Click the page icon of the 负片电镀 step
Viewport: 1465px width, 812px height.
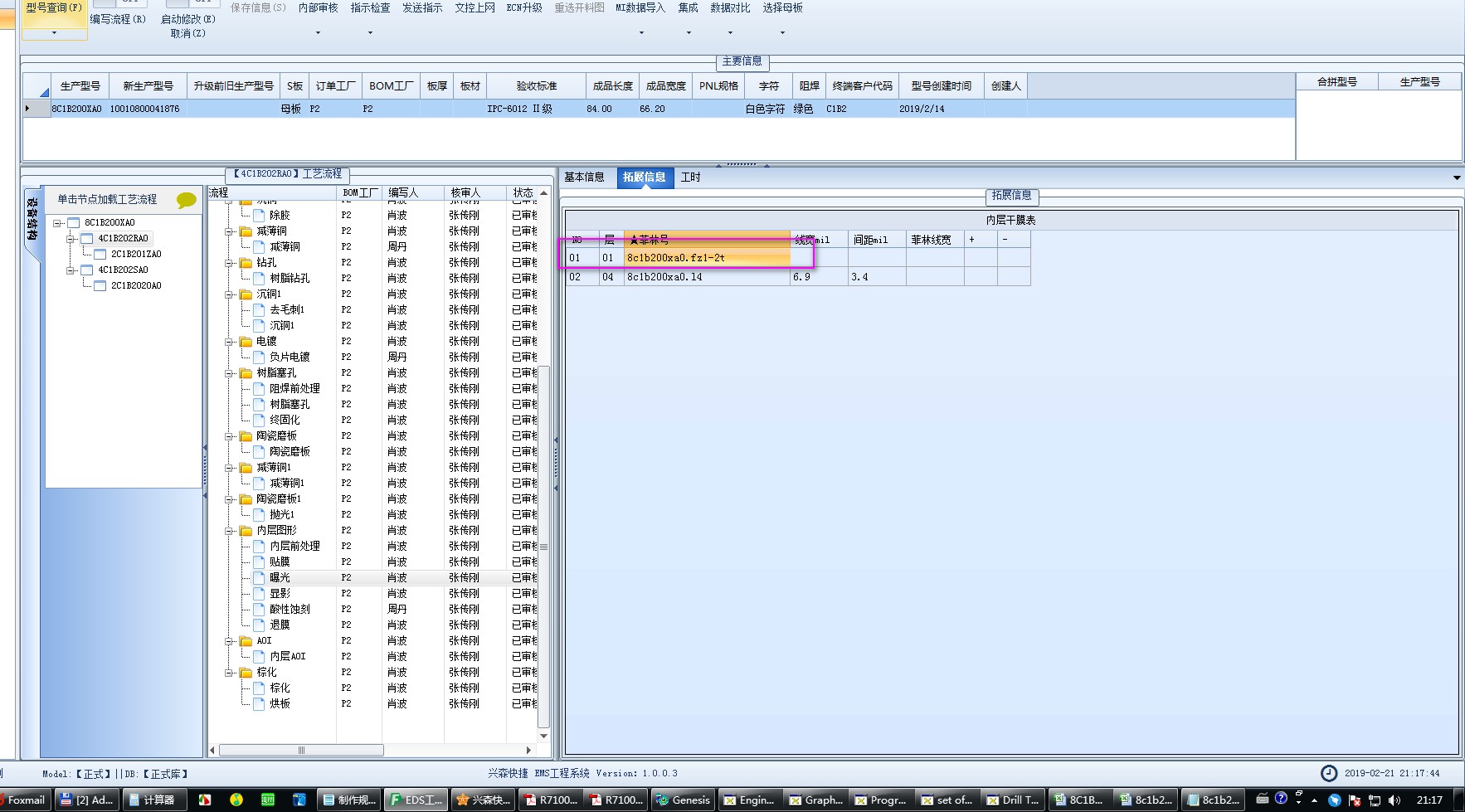[x=259, y=357]
